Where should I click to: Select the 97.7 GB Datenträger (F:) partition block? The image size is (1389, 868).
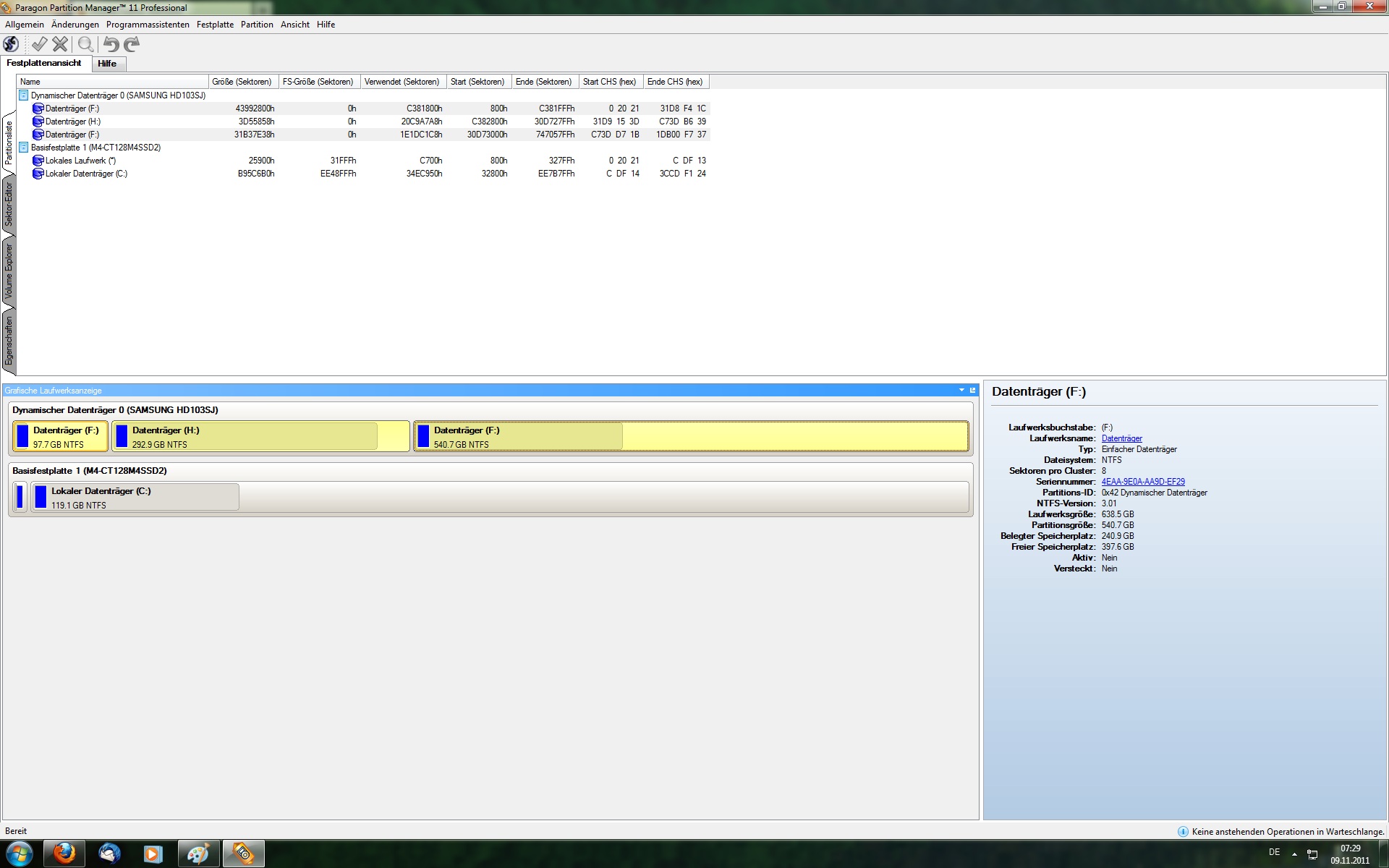61,437
